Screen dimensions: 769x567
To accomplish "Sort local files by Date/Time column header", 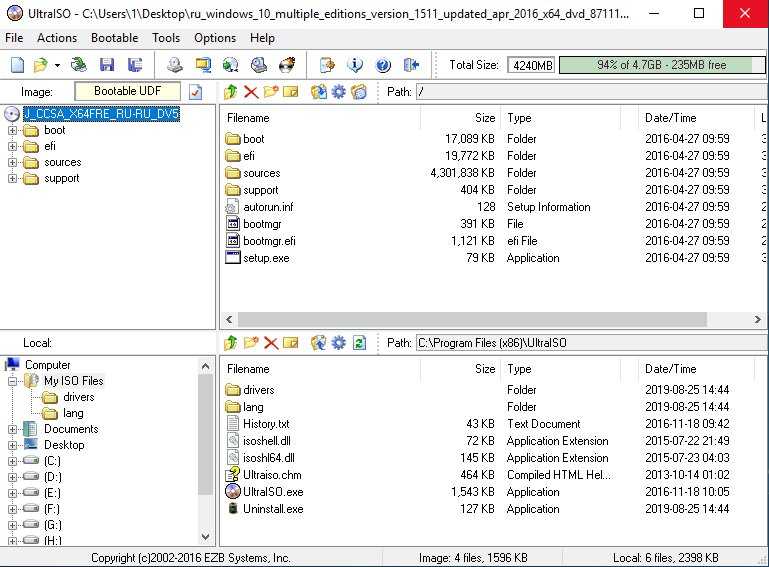I will point(694,369).
